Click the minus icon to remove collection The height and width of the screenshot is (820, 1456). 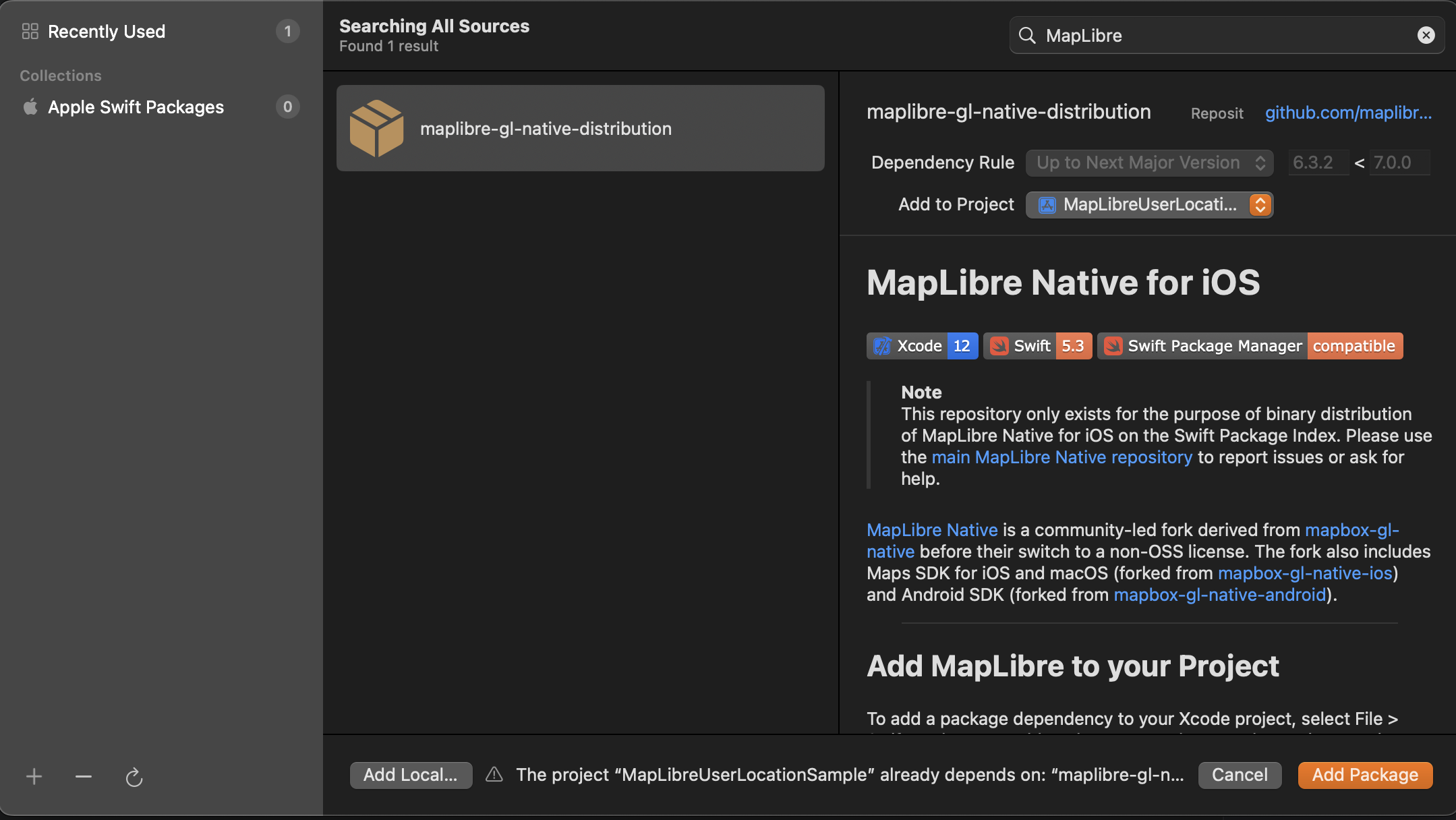click(x=84, y=777)
